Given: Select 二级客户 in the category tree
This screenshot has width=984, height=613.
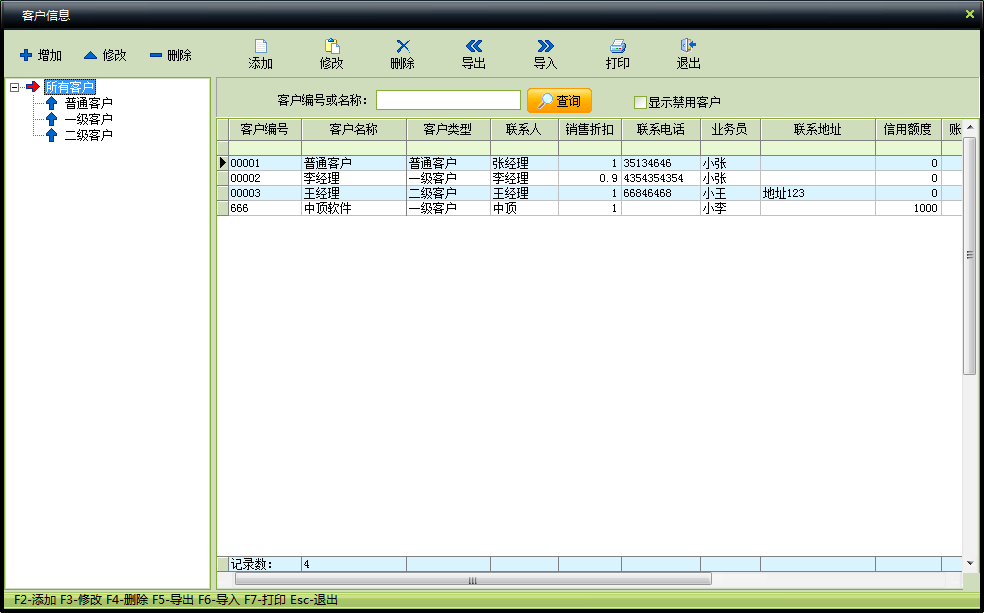Looking at the screenshot, I should [x=88, y=135].
